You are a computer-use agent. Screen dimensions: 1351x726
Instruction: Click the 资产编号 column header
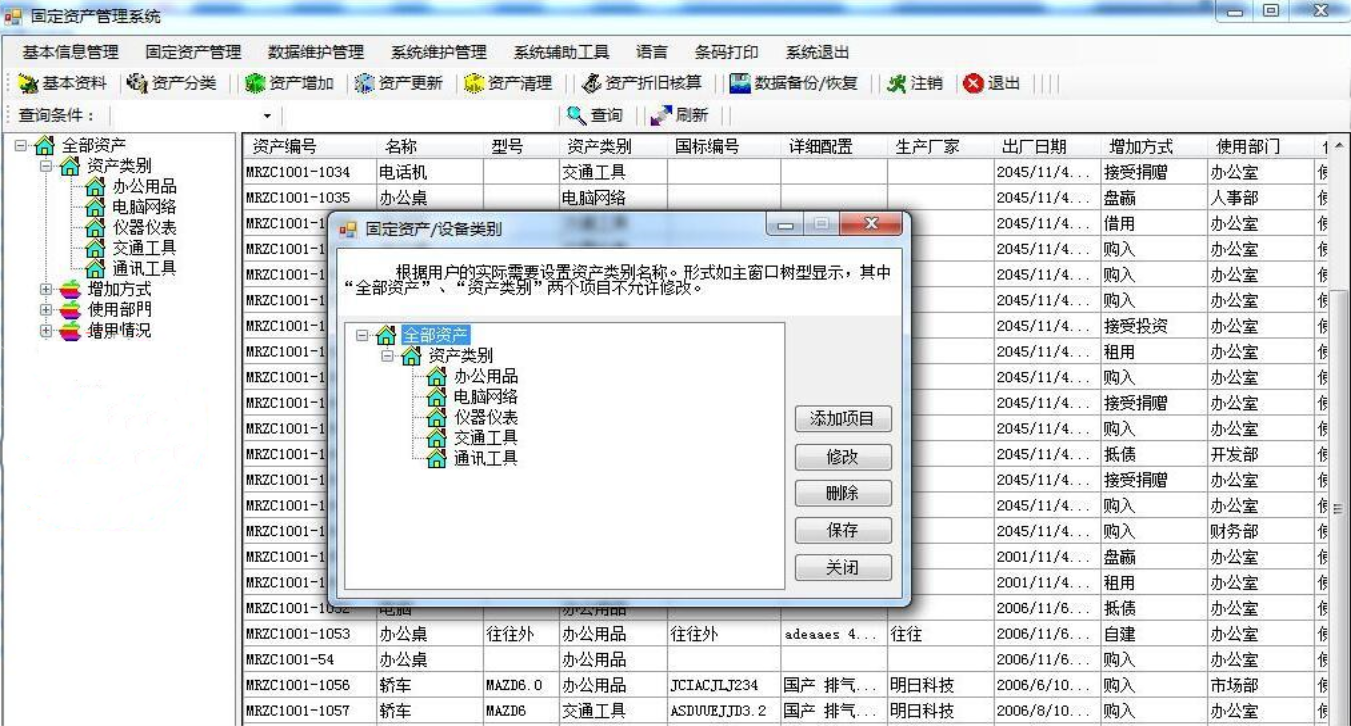pos(310,147)
